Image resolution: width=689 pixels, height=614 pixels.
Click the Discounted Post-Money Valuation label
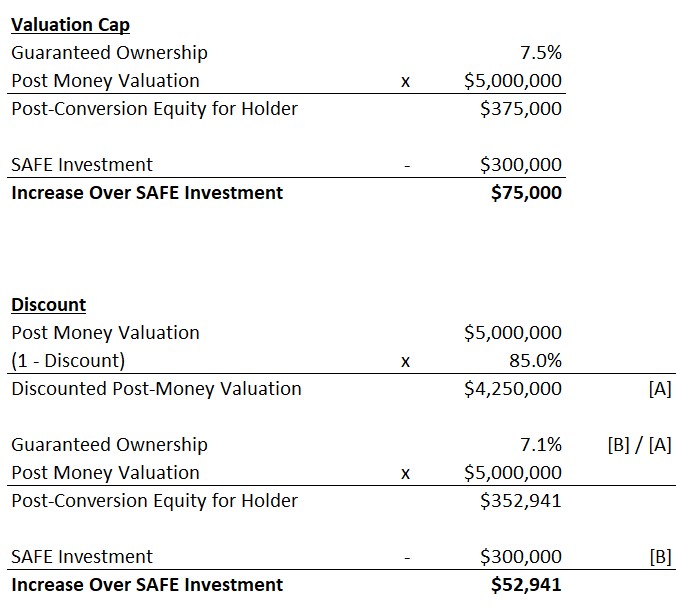tap(156, 389)
